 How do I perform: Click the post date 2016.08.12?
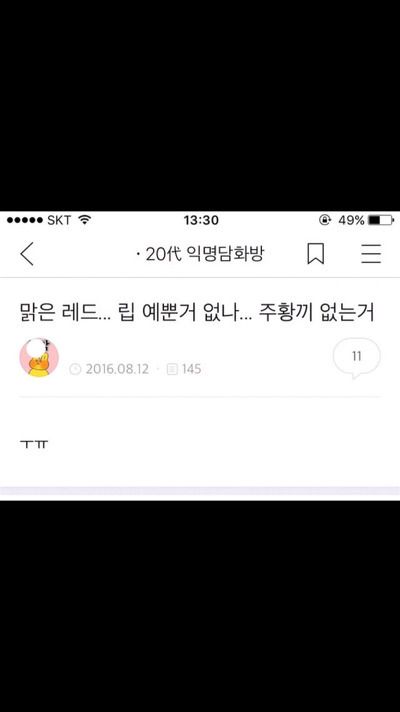click(x=117, y=369)
